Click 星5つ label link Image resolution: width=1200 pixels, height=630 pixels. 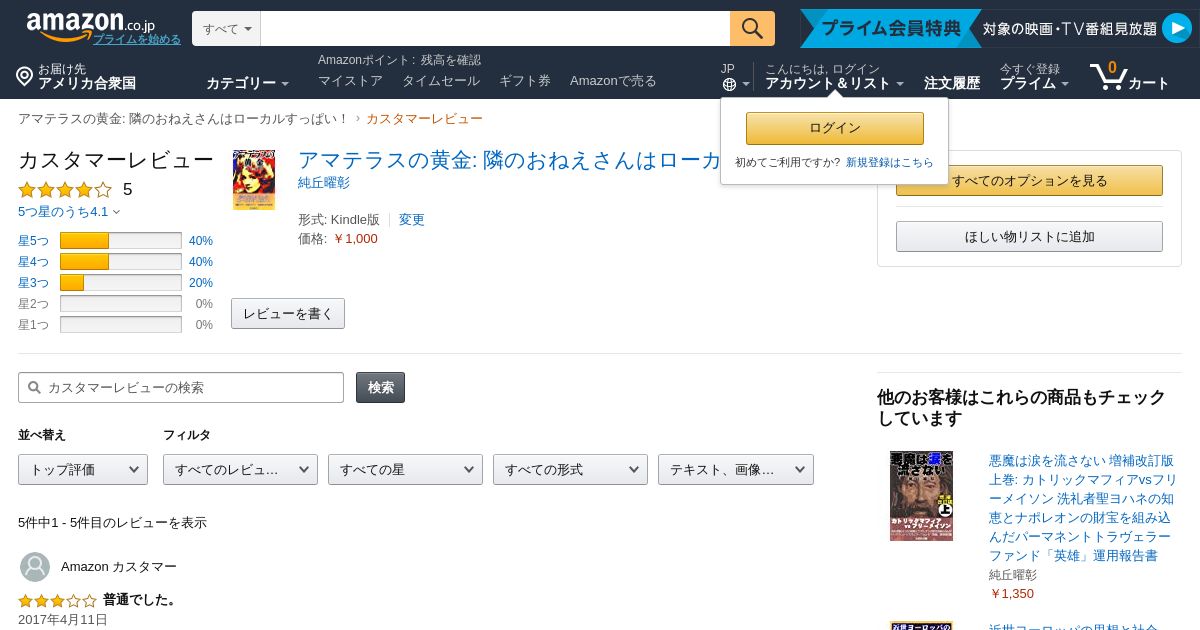(x=33, y=241)
